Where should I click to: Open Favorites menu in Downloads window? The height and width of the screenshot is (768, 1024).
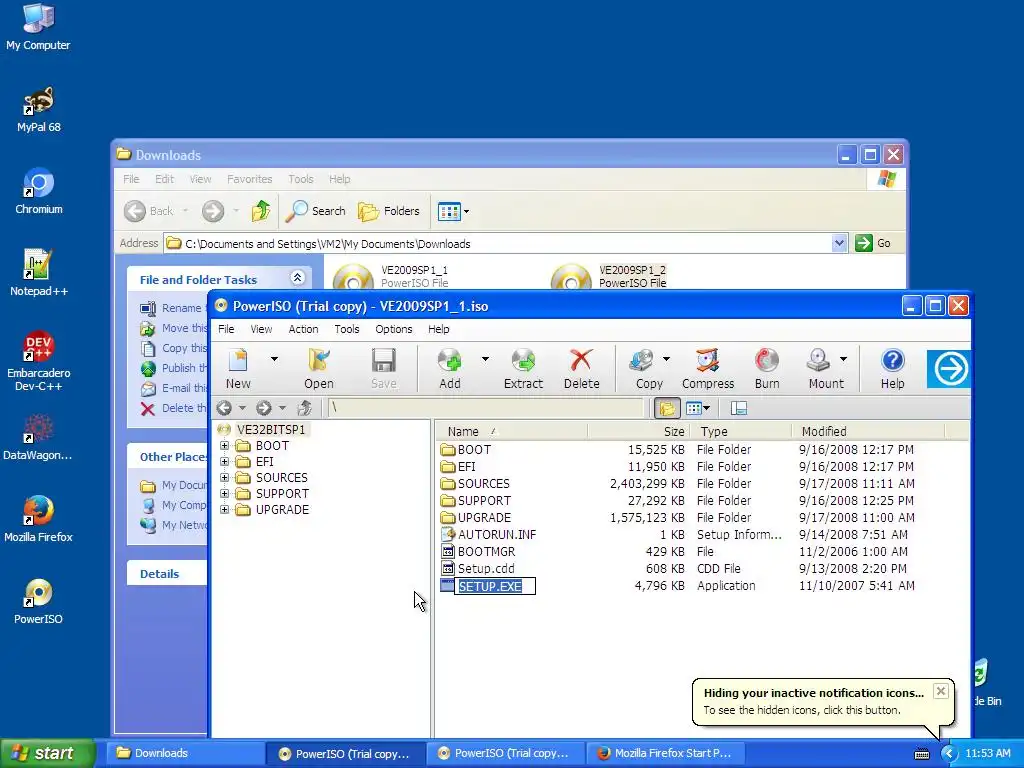[x=249, y=179]
